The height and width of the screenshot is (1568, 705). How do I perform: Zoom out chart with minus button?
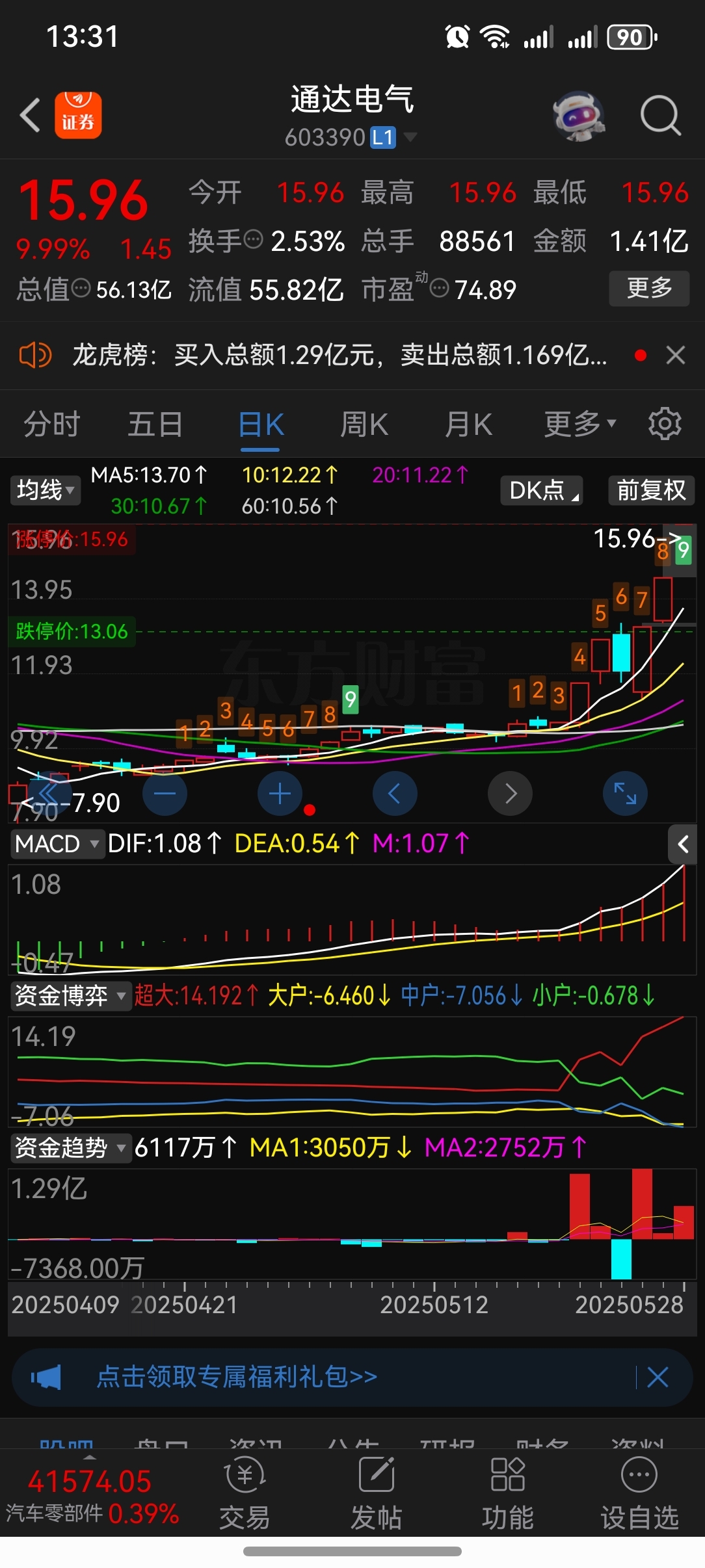[x=165, y=794]
